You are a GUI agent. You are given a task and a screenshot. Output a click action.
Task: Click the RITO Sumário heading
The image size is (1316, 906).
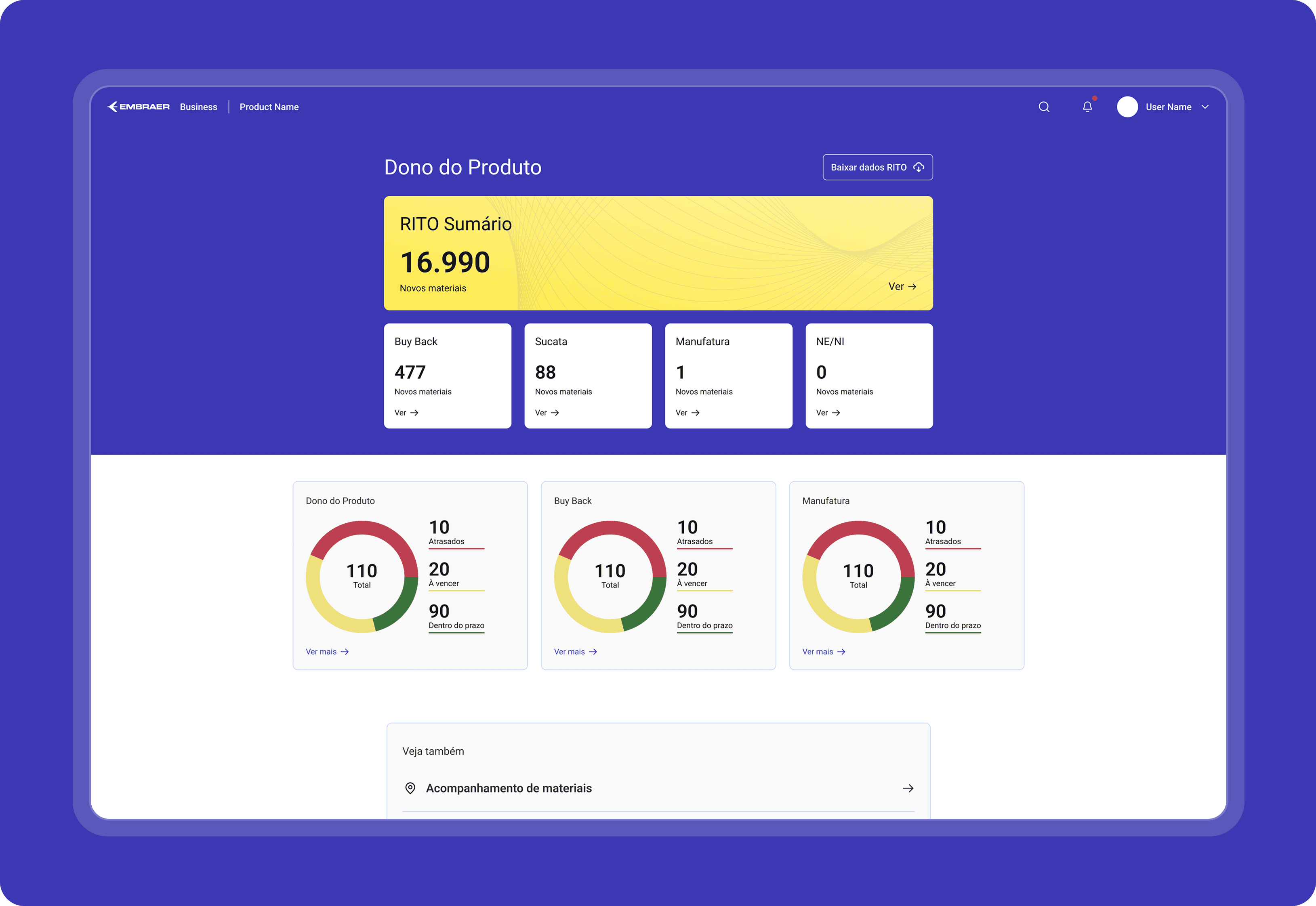(456, 224)
